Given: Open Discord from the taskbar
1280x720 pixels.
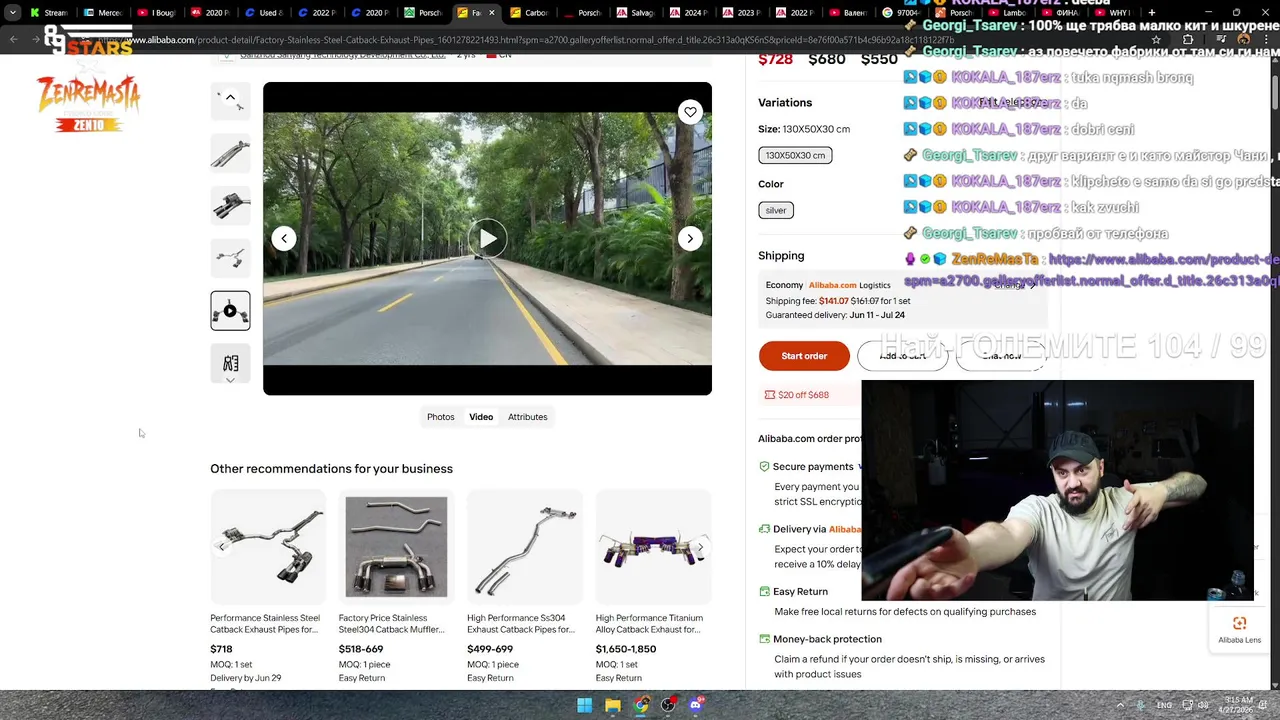Looking at the screenshot, I should point(696,705).
